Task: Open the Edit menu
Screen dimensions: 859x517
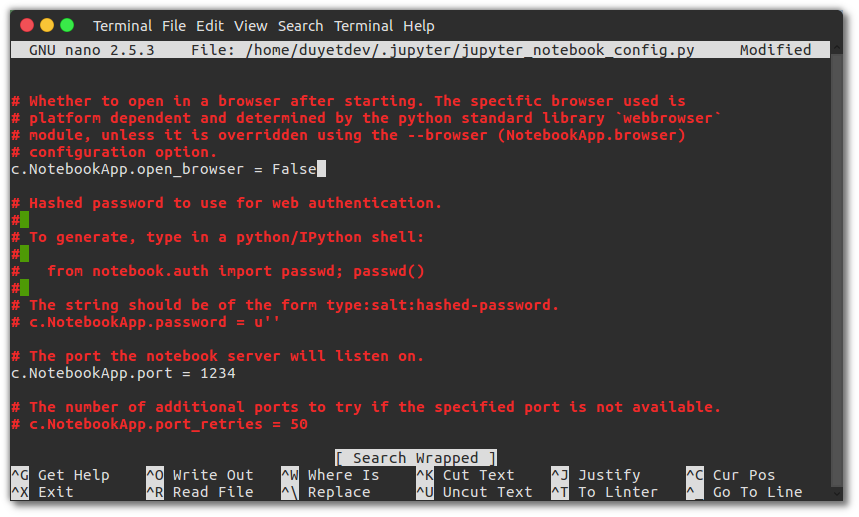Action: coord(210,26)
